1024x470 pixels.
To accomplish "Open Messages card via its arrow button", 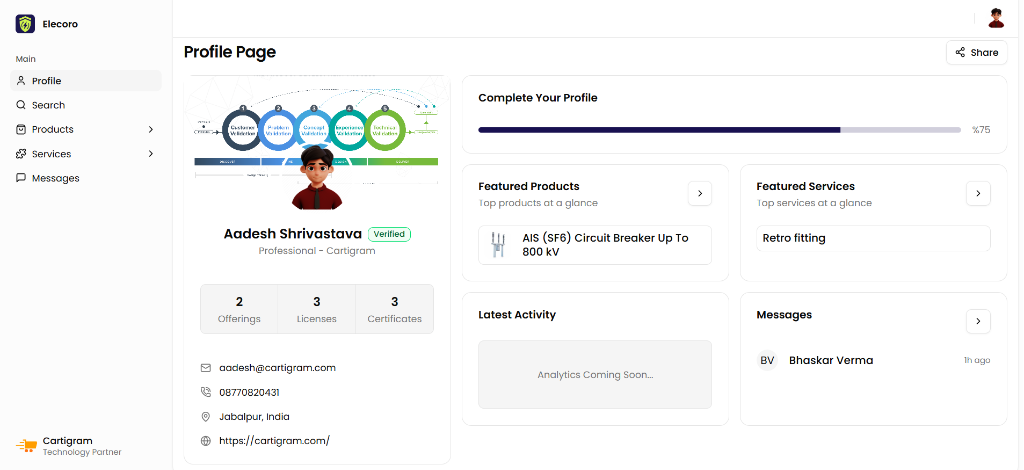I will tap(978, 321).
